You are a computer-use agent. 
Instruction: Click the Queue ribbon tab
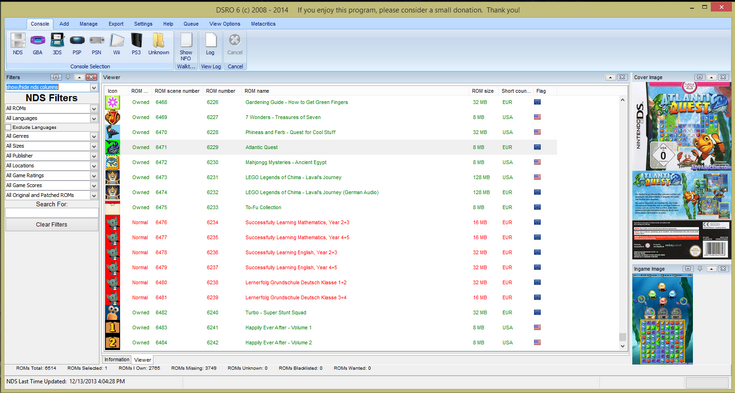(191, 24)
